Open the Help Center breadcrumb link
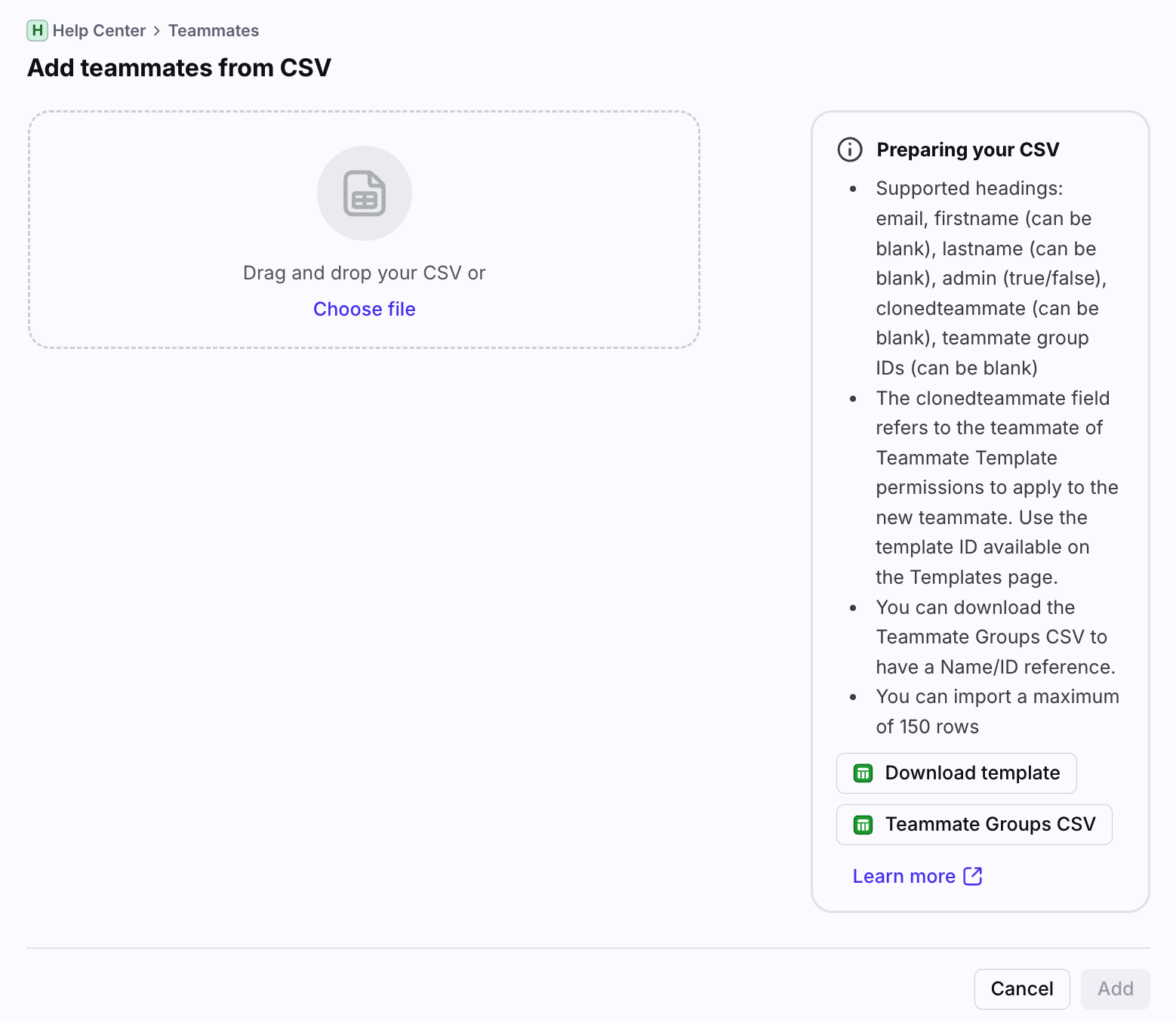Viewport: 1176px width, 1021px height. 99,31
